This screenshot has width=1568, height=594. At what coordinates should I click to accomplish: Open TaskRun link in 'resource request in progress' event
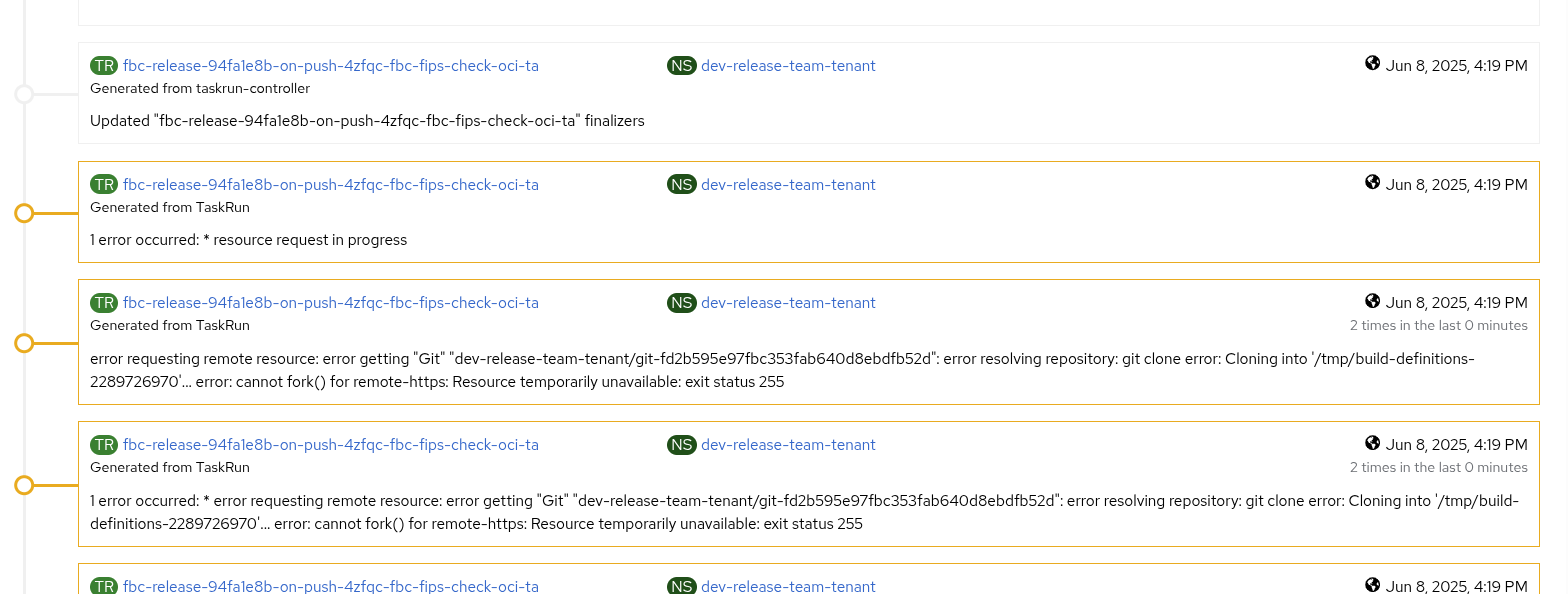click(x=331, y=185)
